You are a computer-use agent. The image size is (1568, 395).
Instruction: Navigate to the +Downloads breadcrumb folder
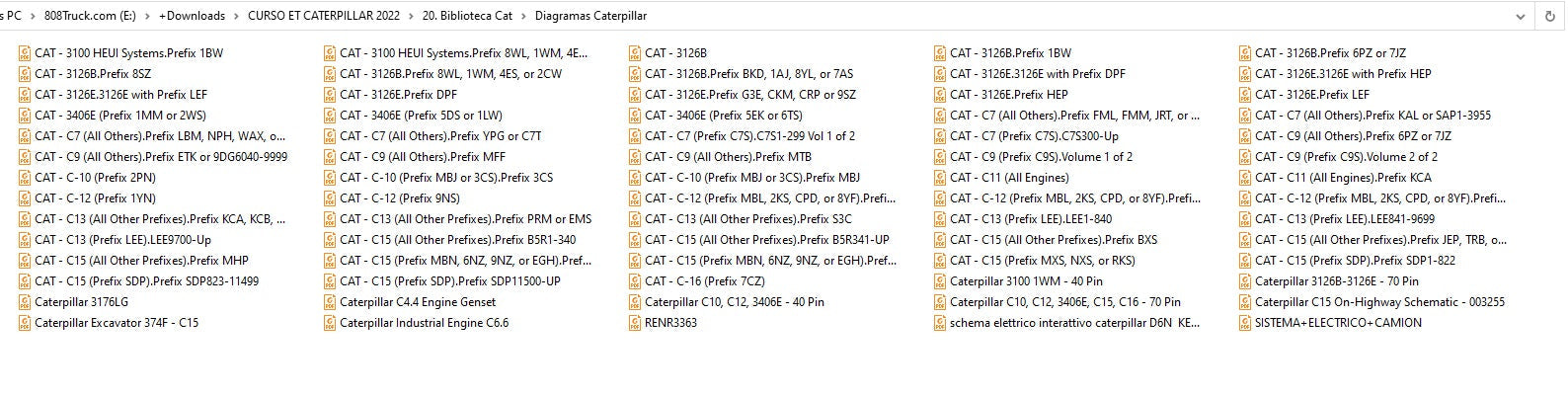(x=192, y=16)
